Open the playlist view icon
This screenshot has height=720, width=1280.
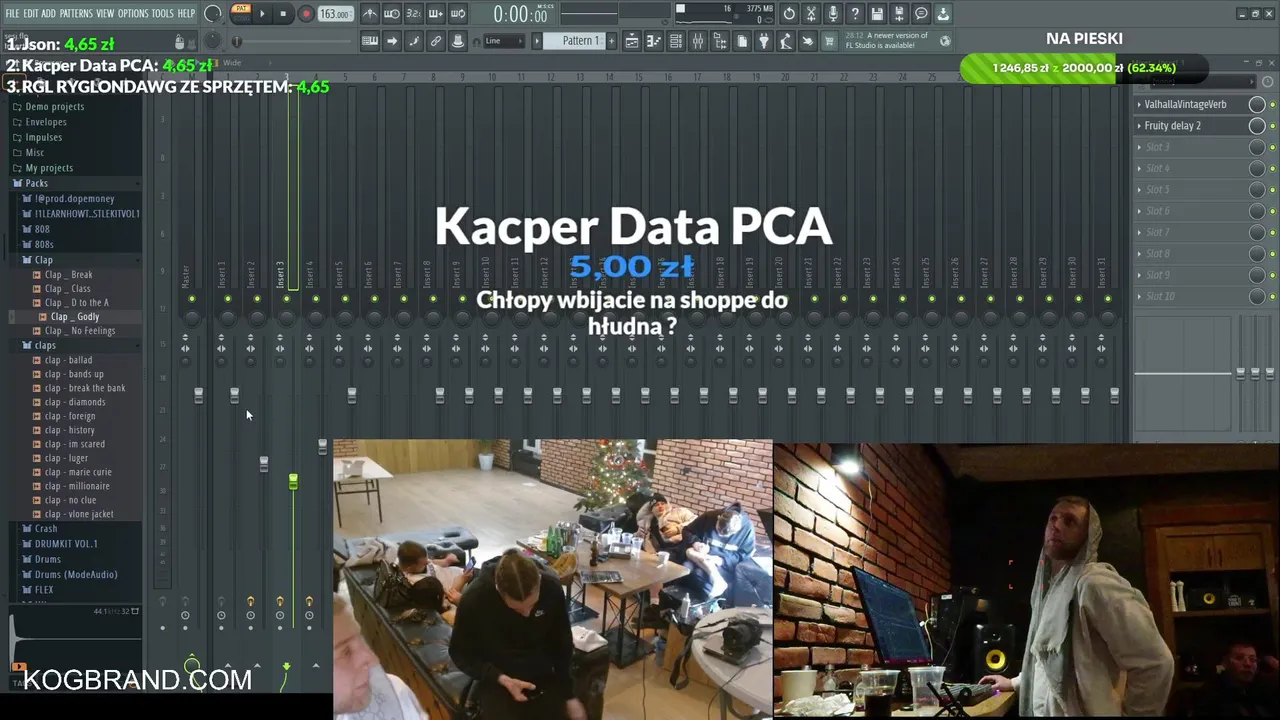pos(632,41)
